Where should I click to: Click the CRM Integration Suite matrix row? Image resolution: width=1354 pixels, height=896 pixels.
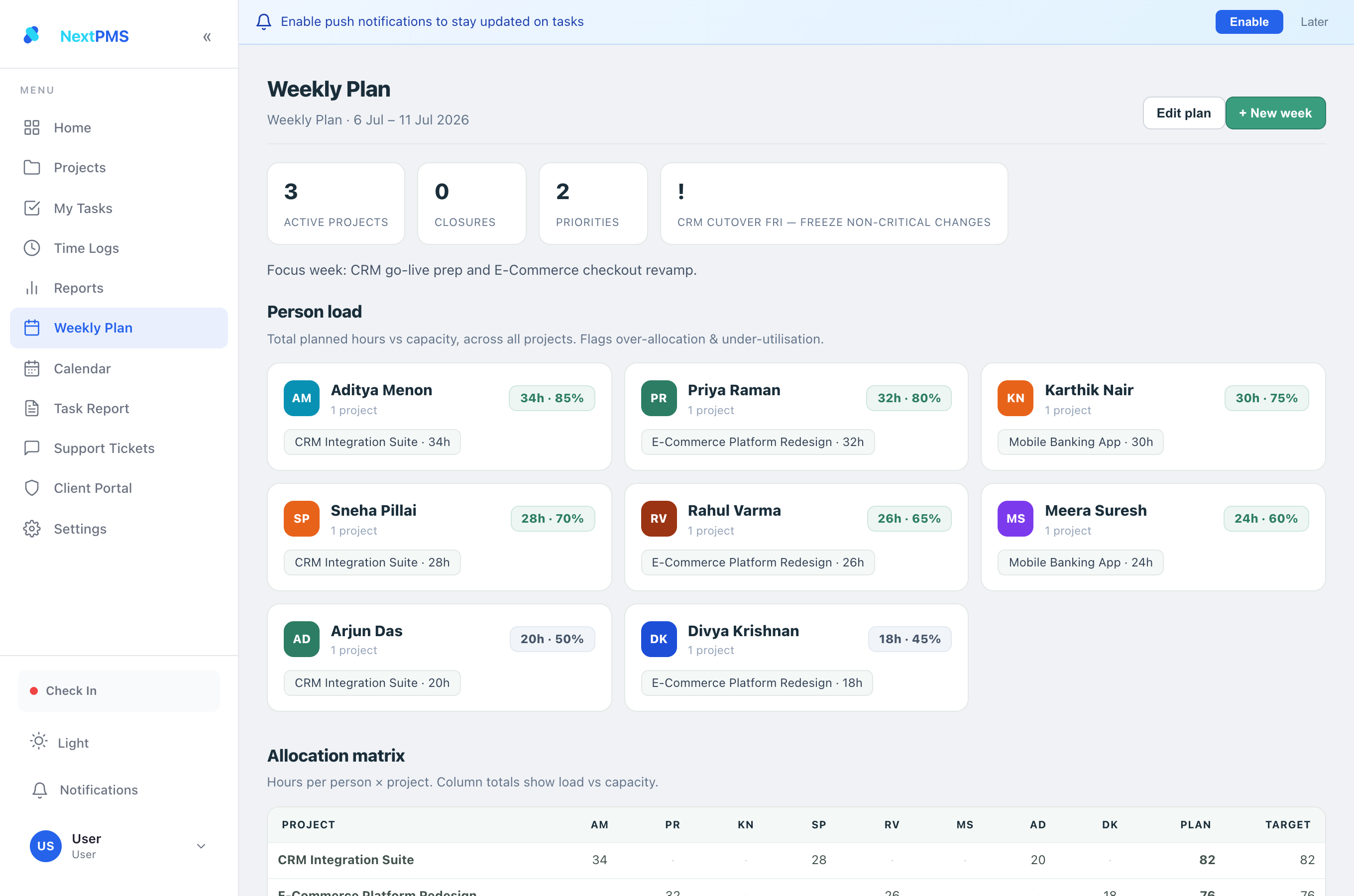click(796, 860)
